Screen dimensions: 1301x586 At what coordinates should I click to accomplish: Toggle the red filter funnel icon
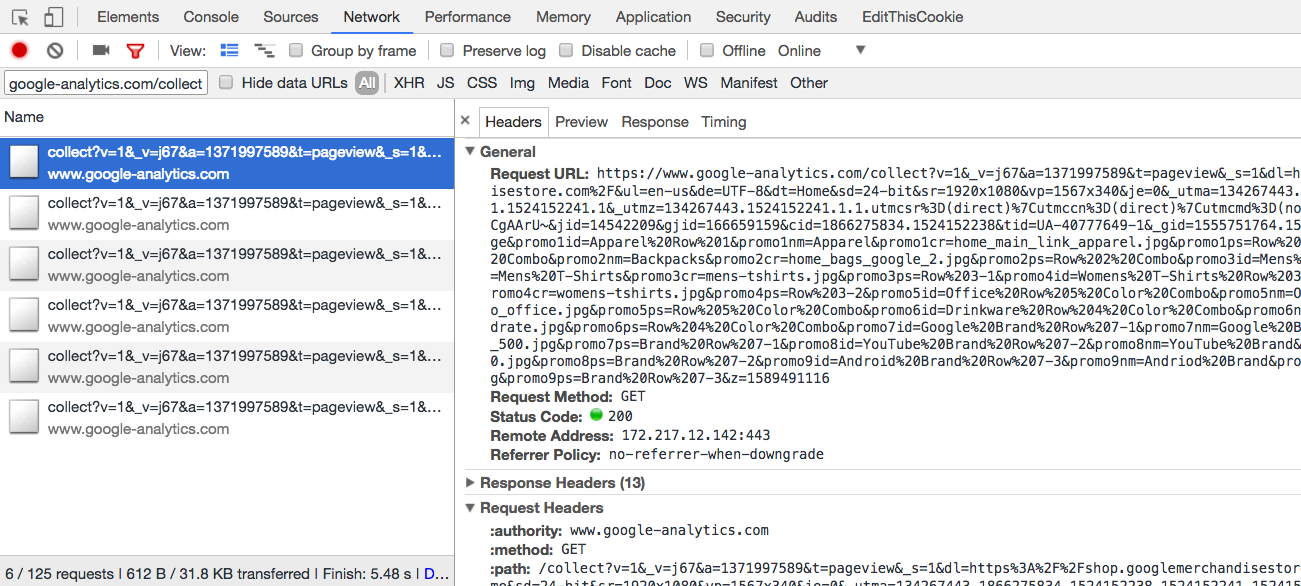click(135, 51)
